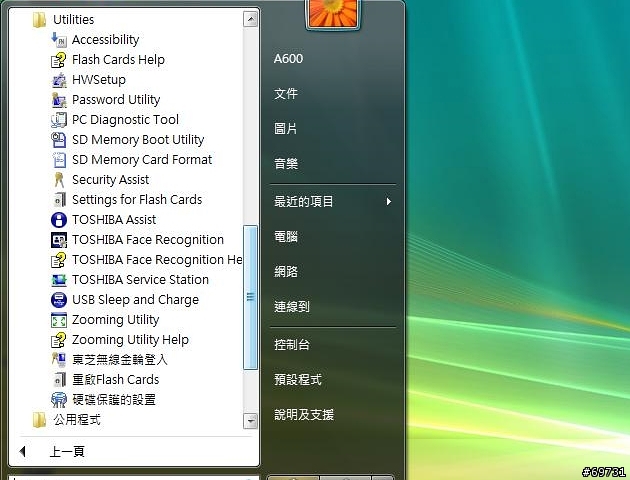Select the Security Assist text label
This screenshot has height=480, width=630.
coord(110,180)
